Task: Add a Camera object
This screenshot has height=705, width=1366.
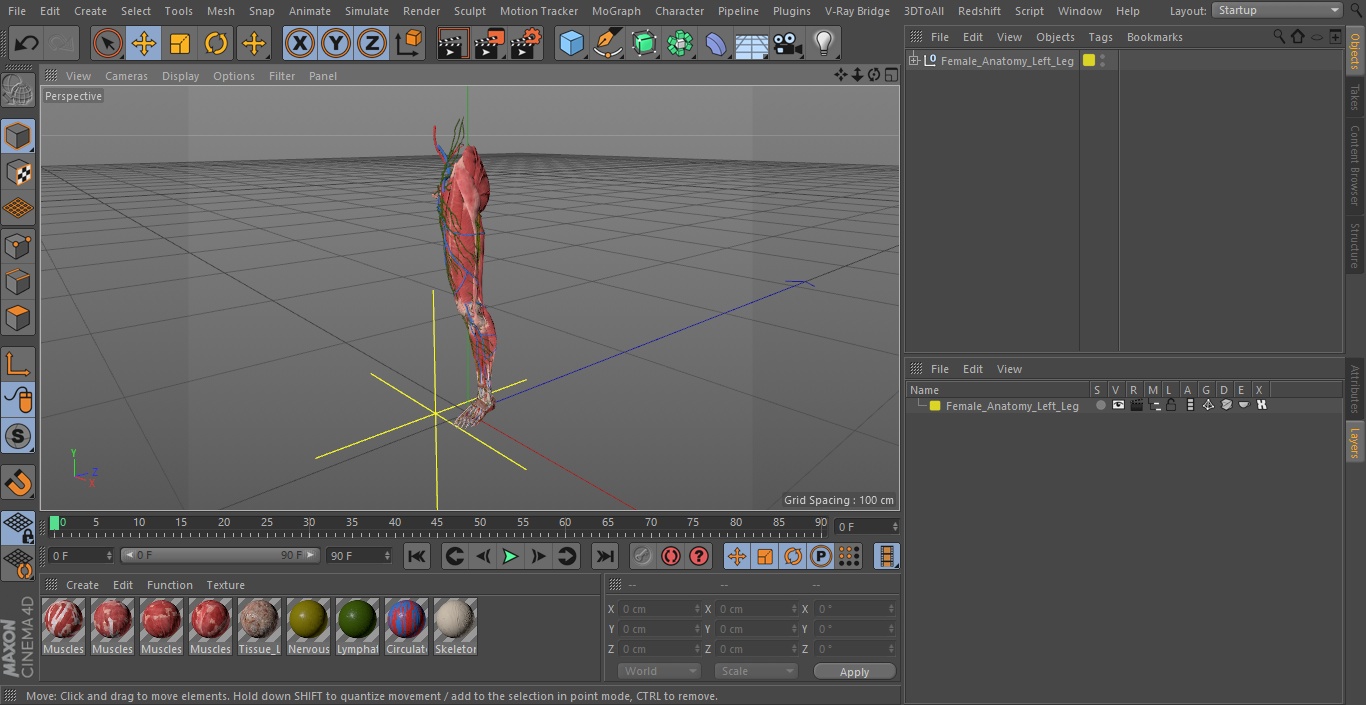Action: pyautogui.click(x=787, y=43)
